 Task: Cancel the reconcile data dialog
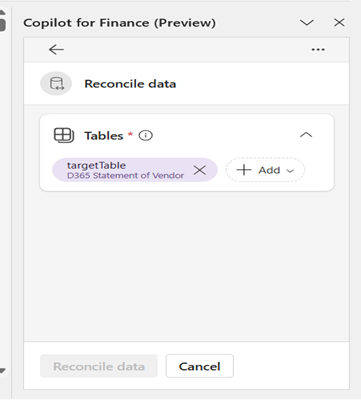(x=200, y=366)
